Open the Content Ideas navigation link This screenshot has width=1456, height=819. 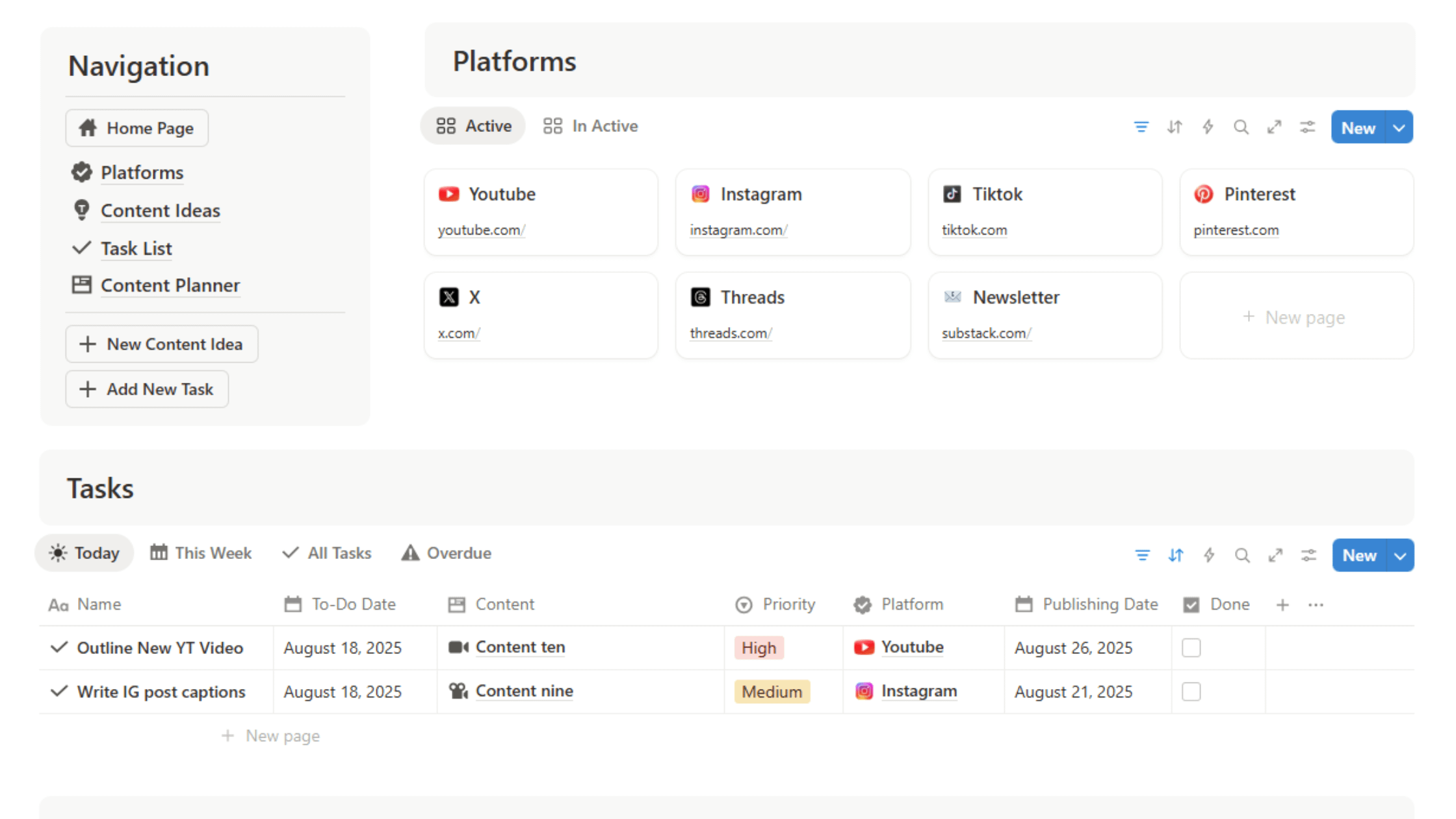(160, 211)
